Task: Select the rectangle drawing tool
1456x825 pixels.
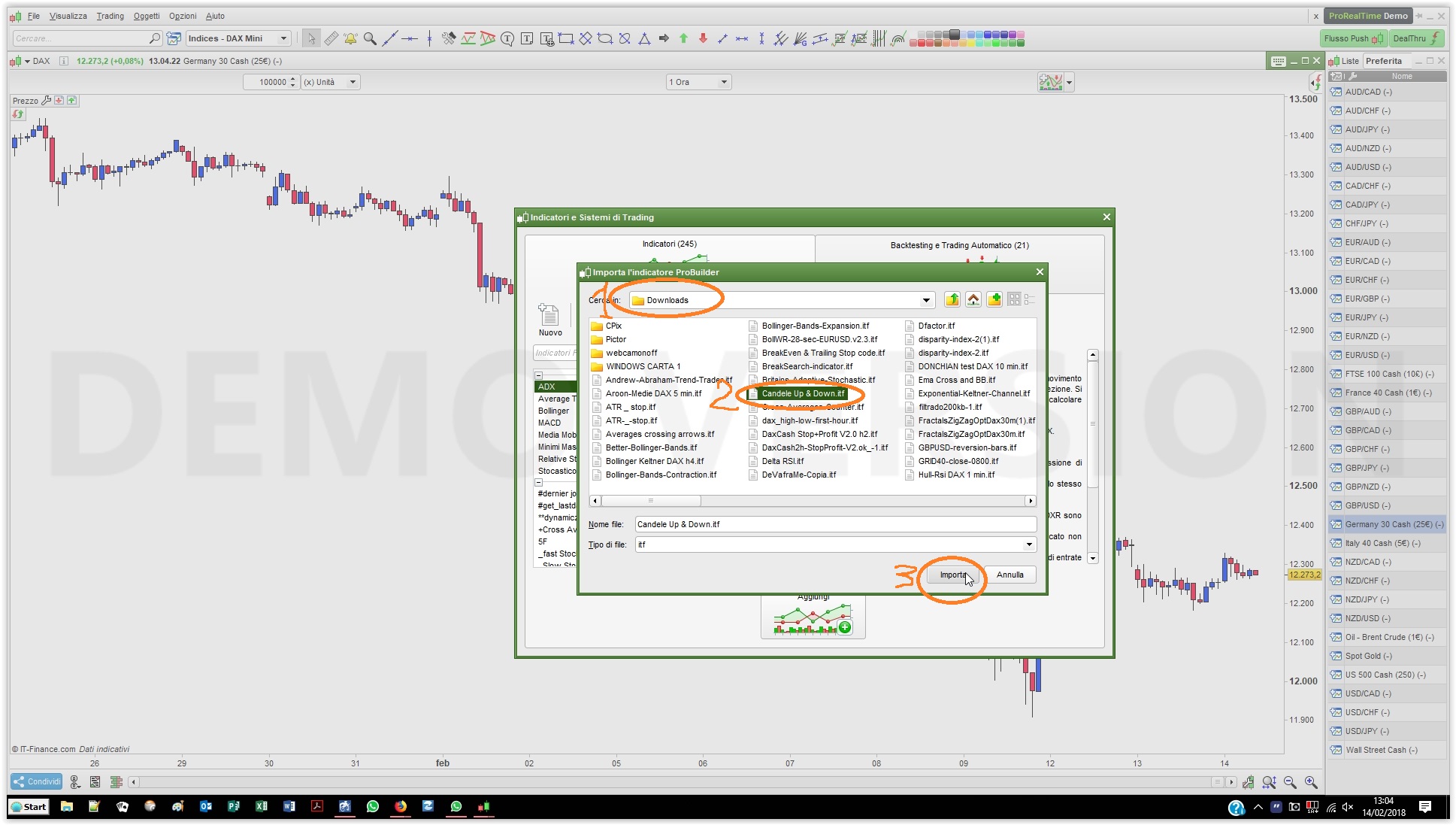Action: point(566,38)
